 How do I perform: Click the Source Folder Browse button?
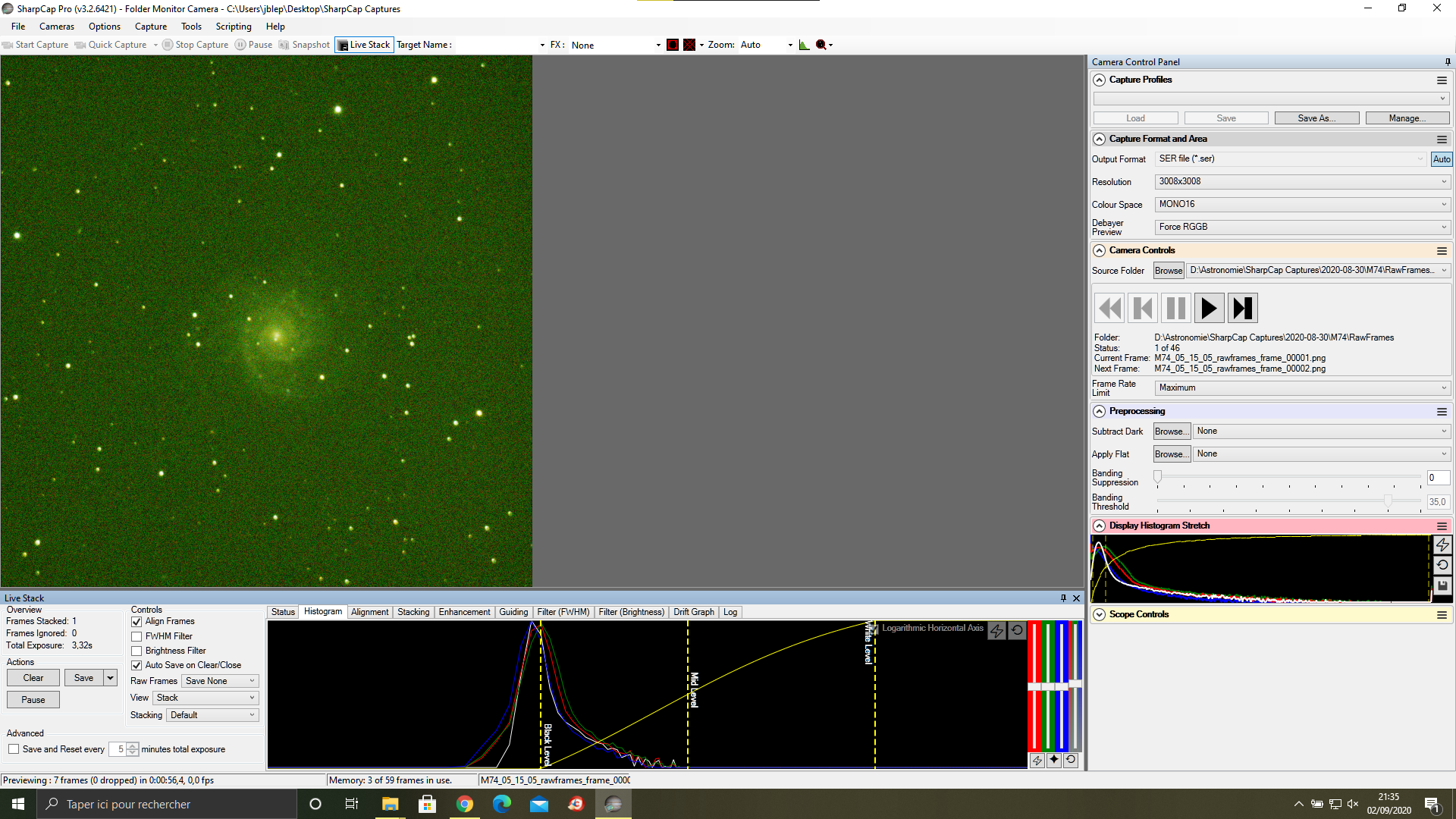tap(1169, 271)
